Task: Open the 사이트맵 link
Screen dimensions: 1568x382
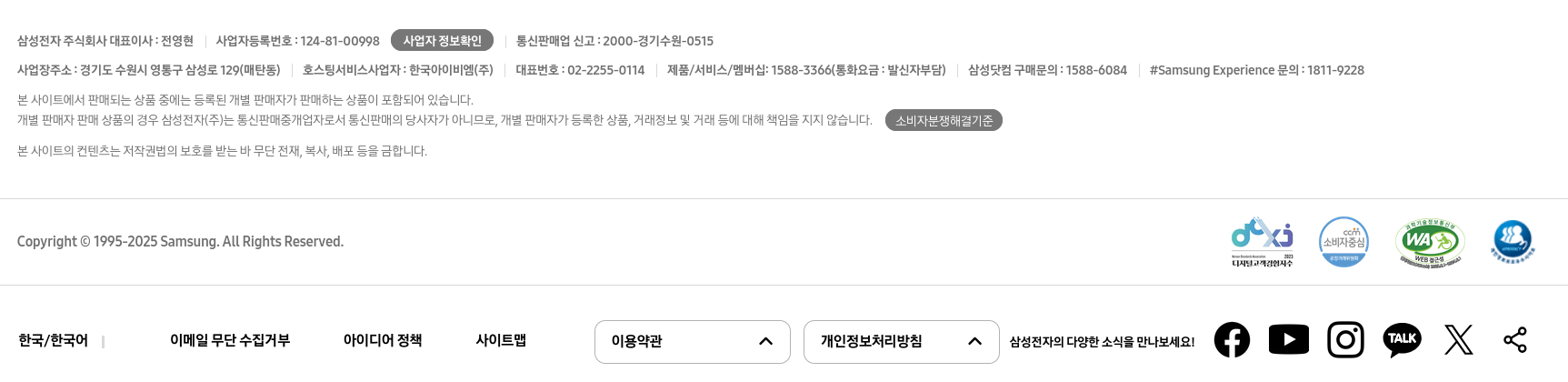Action: [x=501, y=340]
